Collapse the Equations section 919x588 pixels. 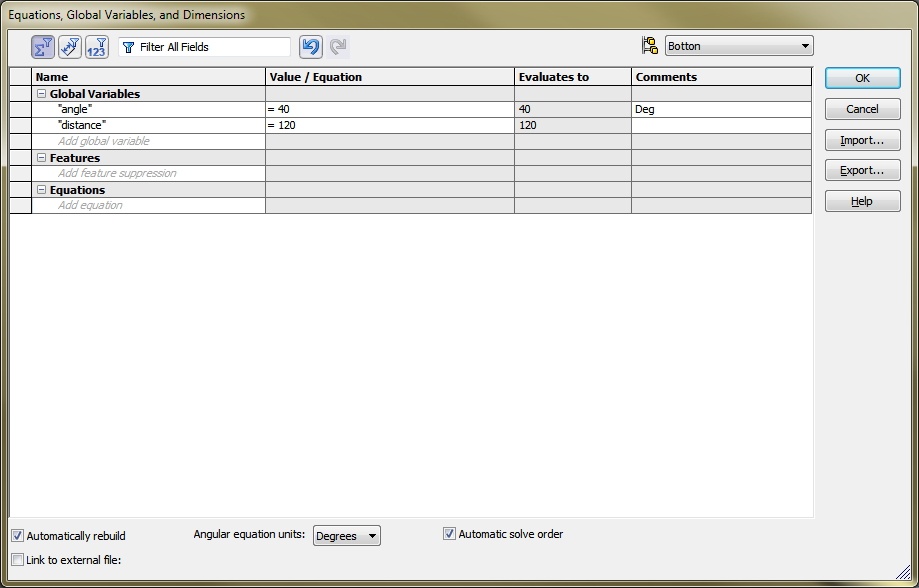click(x=42, y=190)
